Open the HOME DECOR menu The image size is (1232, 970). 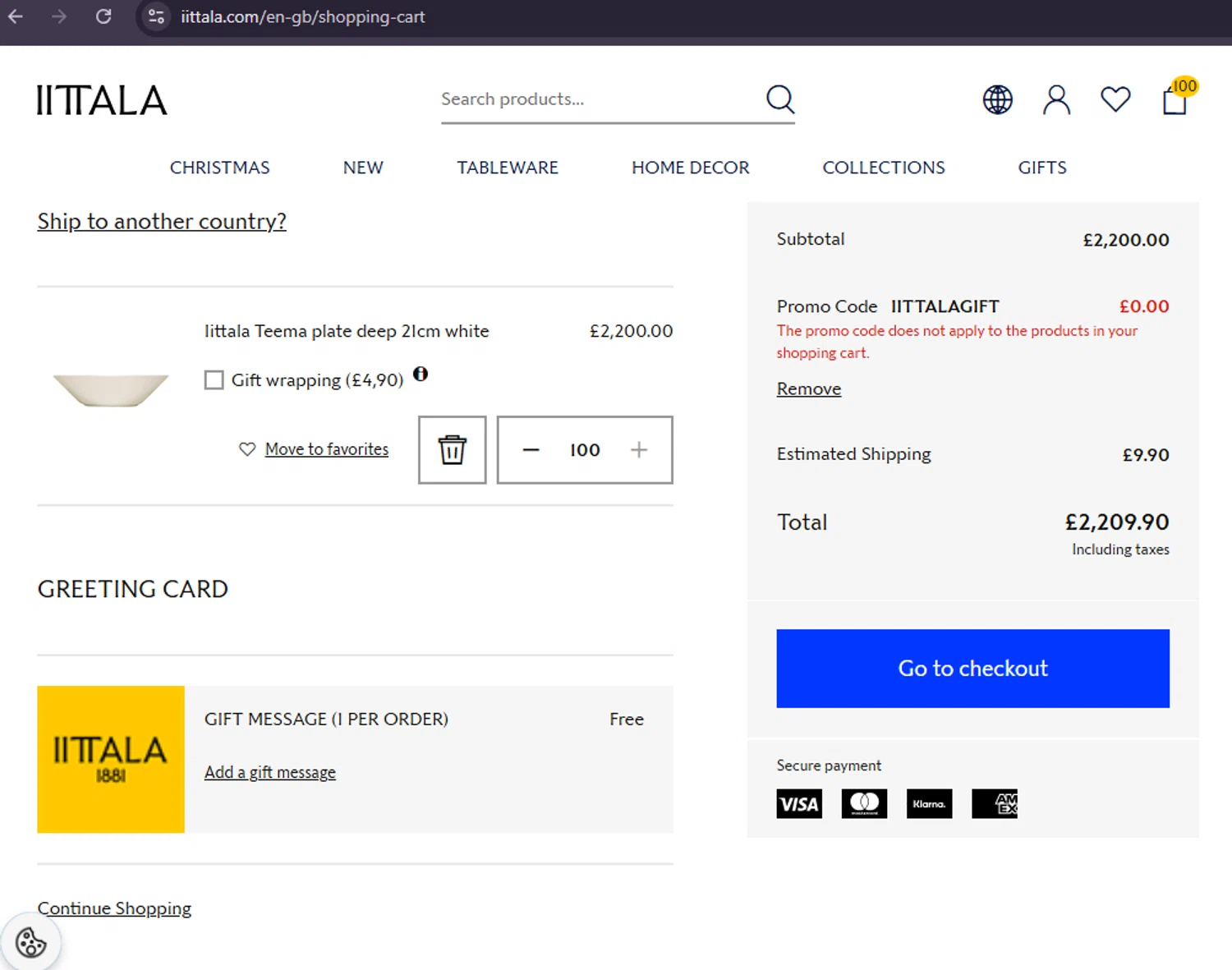click(x=691, y=168)
